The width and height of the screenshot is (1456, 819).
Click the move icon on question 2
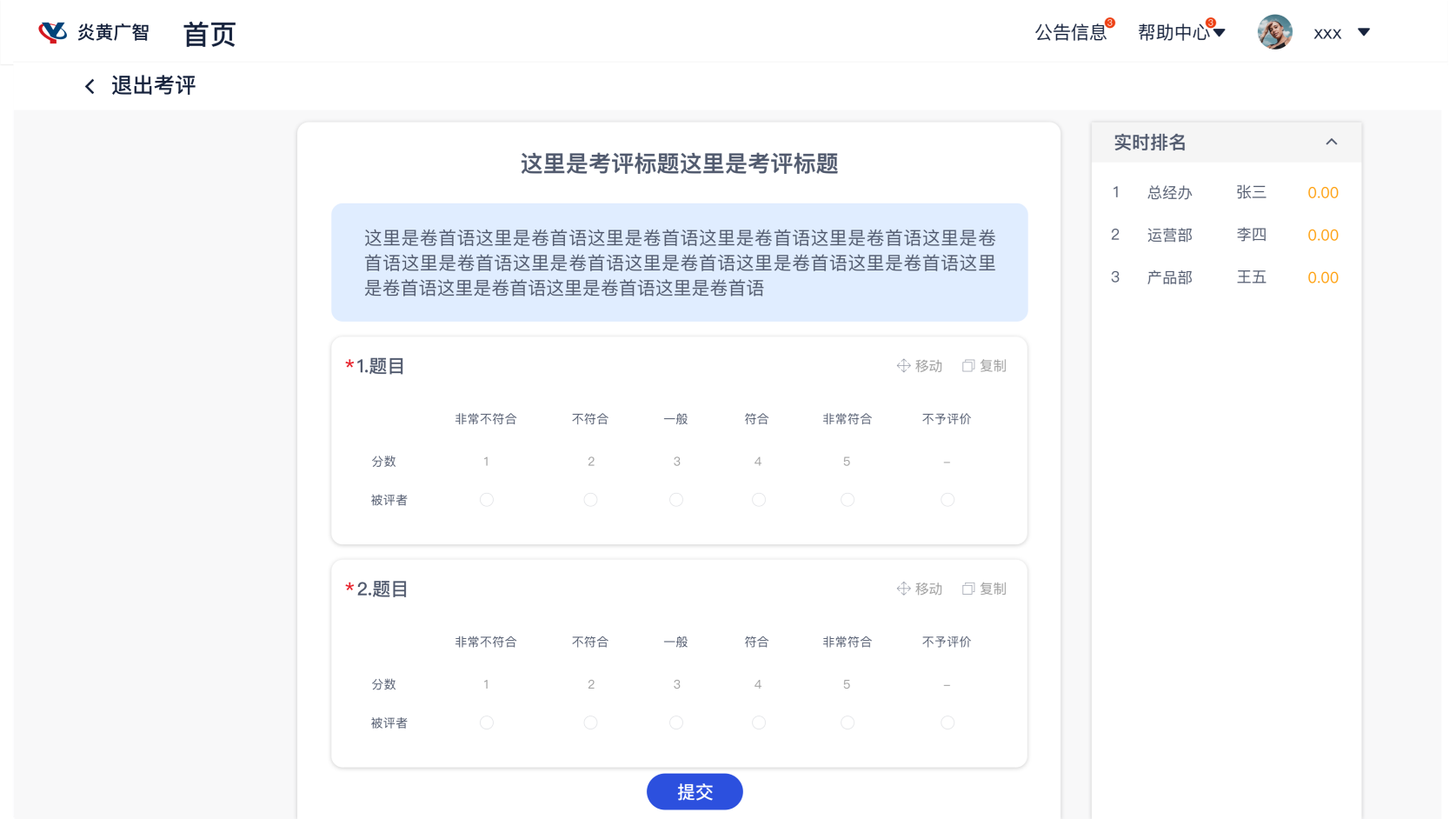904,589
